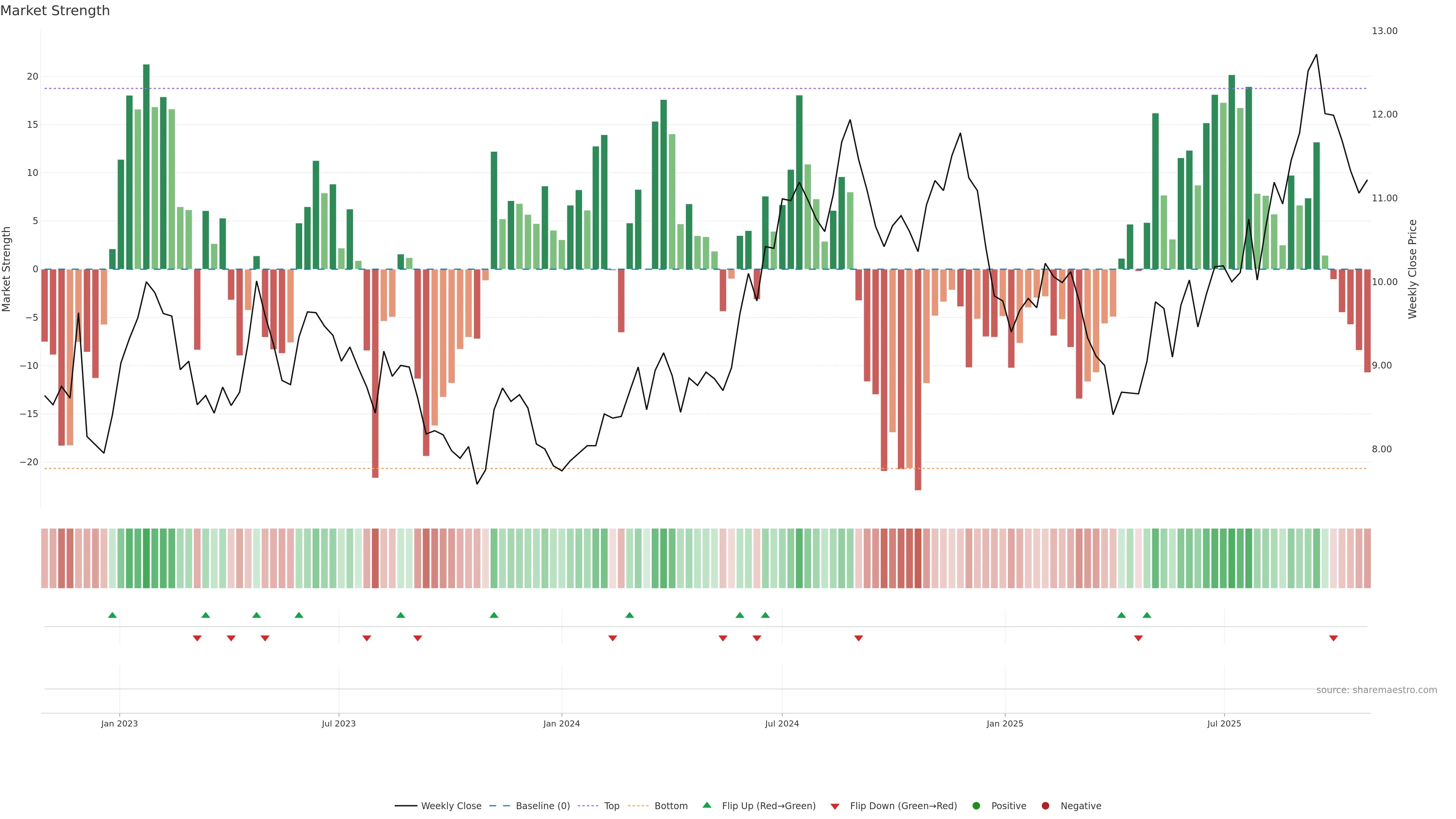Image resolution: width=1456 pixels, height=819 pixels.
Task: Click the green Positive circle in legend
Action: (x=976, y=806)
